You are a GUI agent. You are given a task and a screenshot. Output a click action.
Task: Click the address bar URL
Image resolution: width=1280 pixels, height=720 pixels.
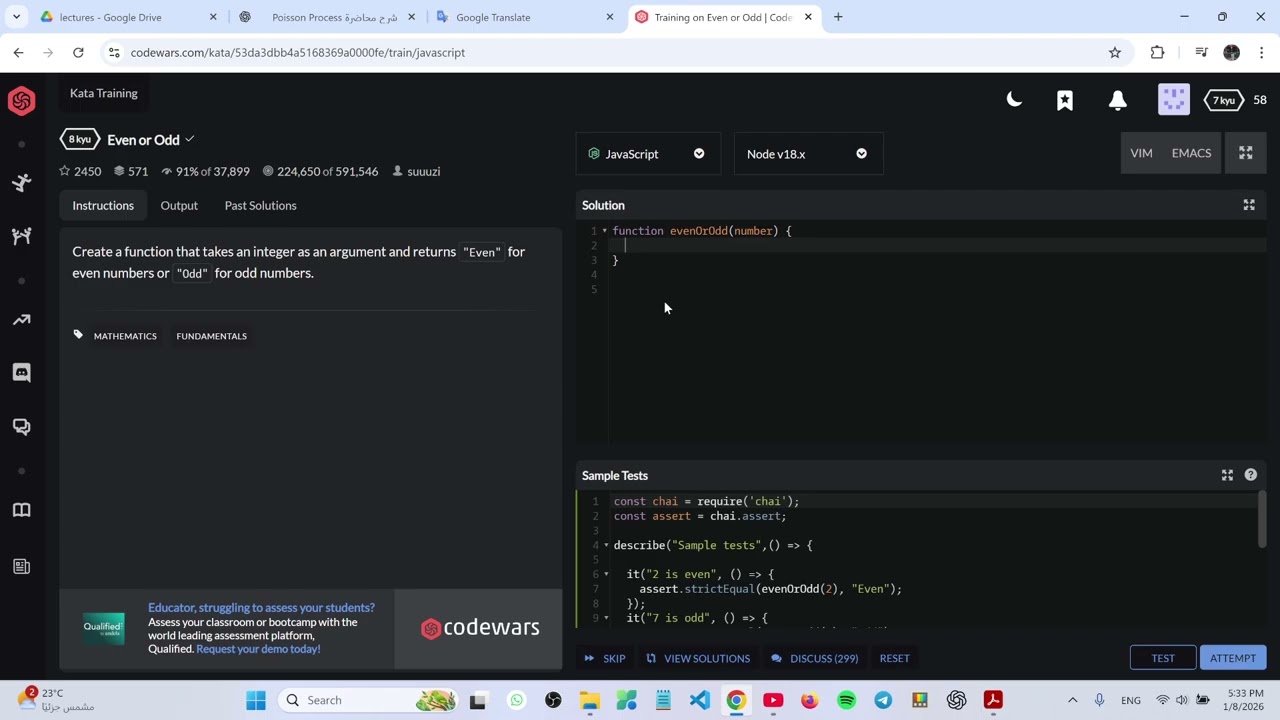[x=297, y=52]
